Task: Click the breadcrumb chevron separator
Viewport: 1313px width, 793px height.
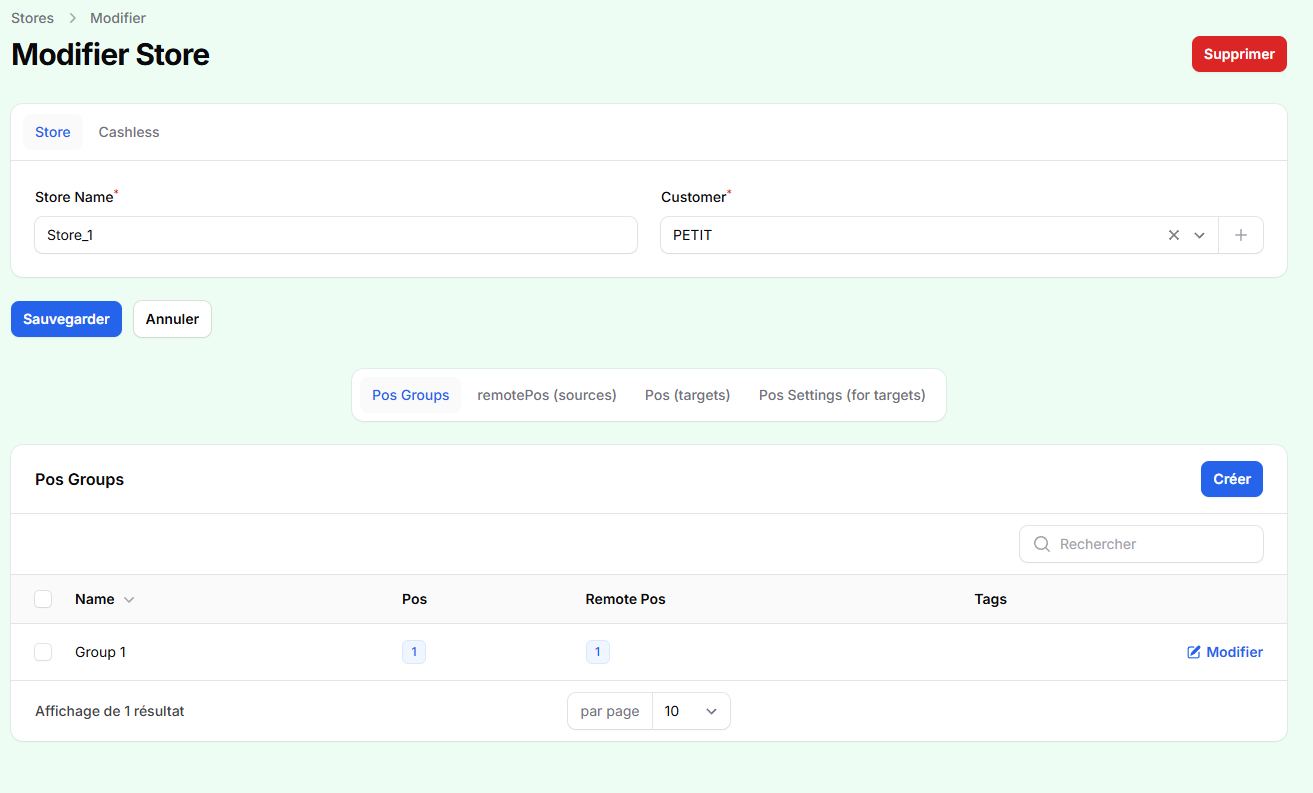Action: (72, 18)
